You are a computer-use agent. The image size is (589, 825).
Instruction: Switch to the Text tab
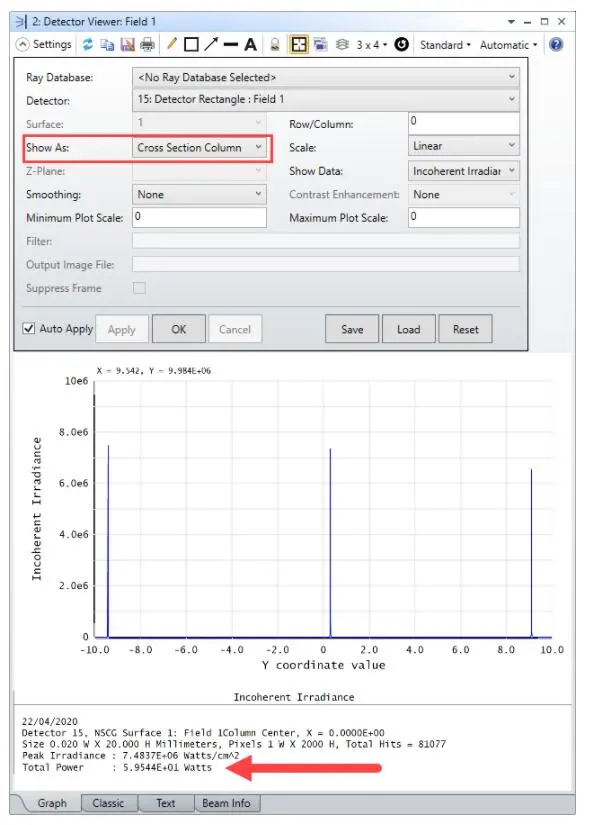pyautogui.click(x=165, y=803)
